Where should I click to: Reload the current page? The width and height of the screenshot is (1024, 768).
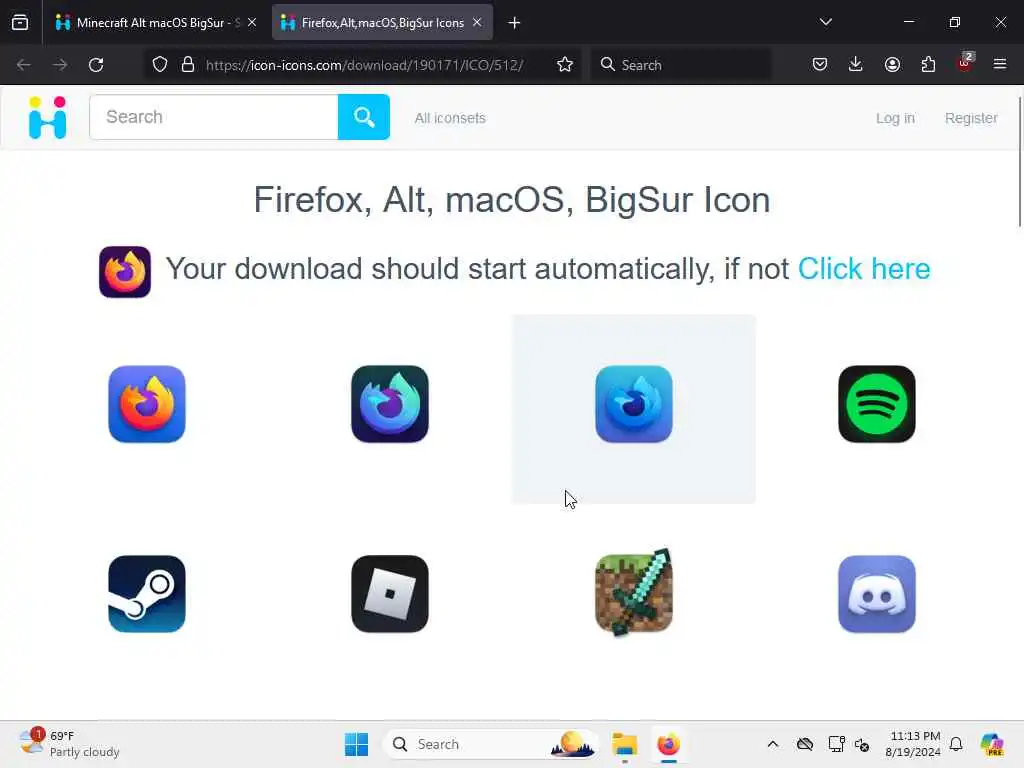pyautogui.click(x=96, y=65)
